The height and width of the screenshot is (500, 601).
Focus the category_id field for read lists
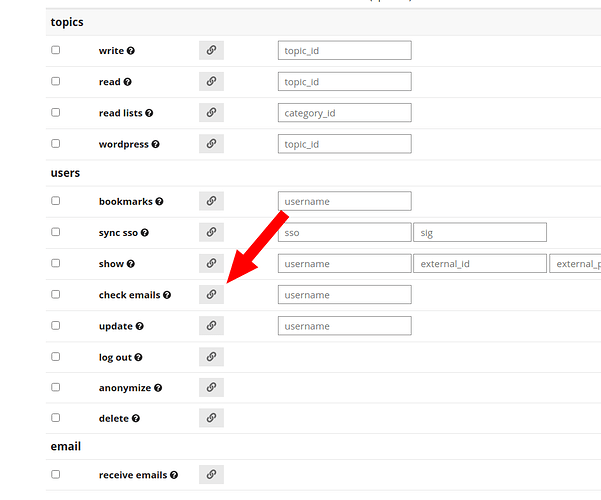coord(345,112)
